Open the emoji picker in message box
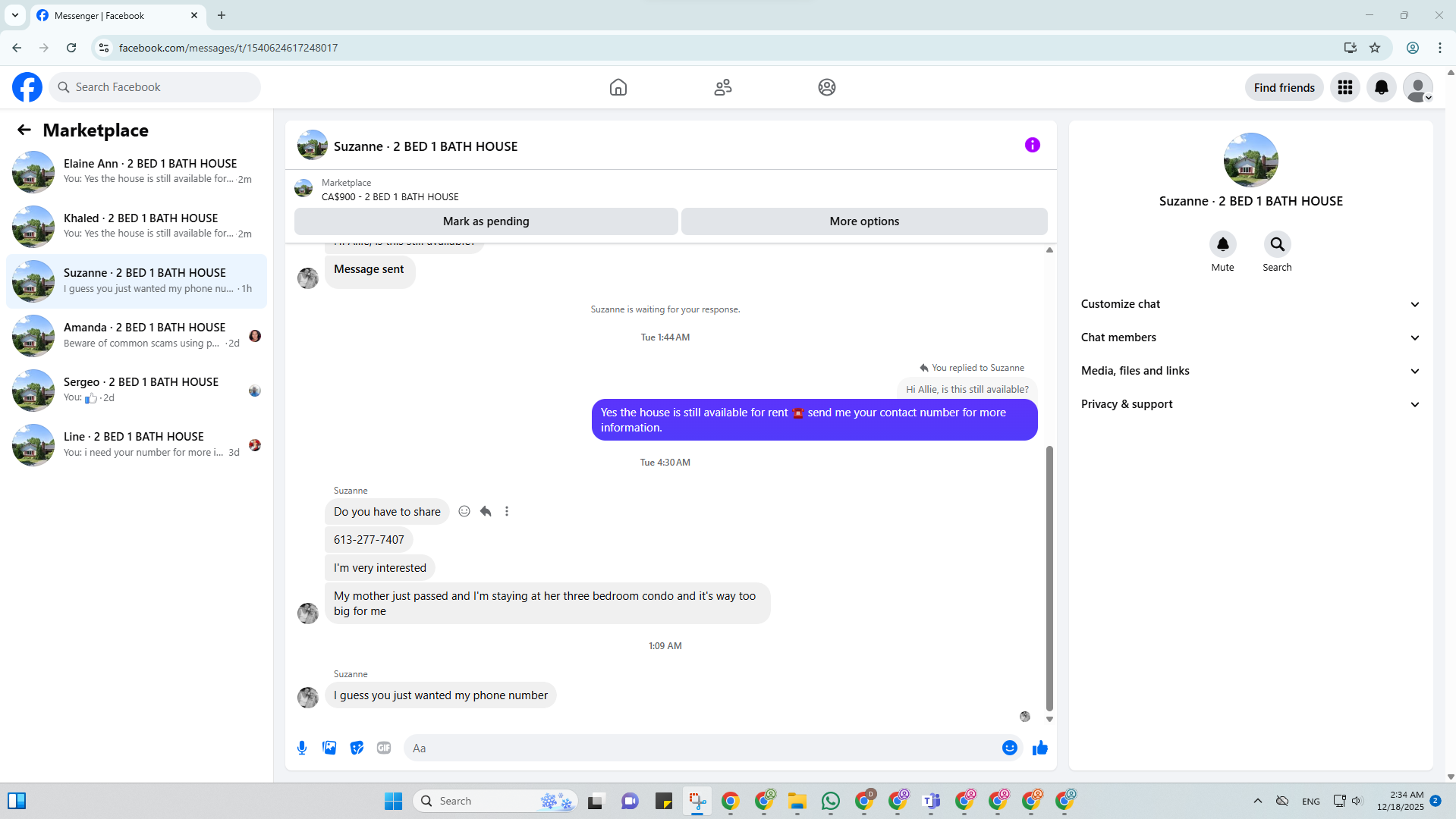This screenshot has width=1456, height=819. click(x=1009, y=748)
